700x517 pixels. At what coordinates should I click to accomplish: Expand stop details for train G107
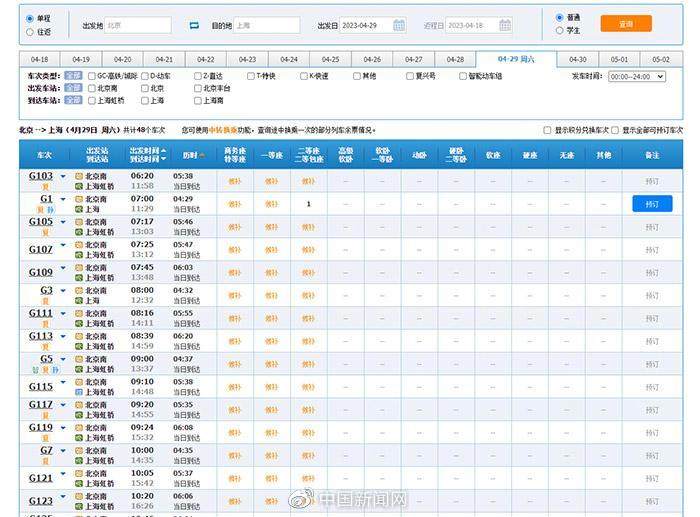pyautogui.click(x=63, y=249)
